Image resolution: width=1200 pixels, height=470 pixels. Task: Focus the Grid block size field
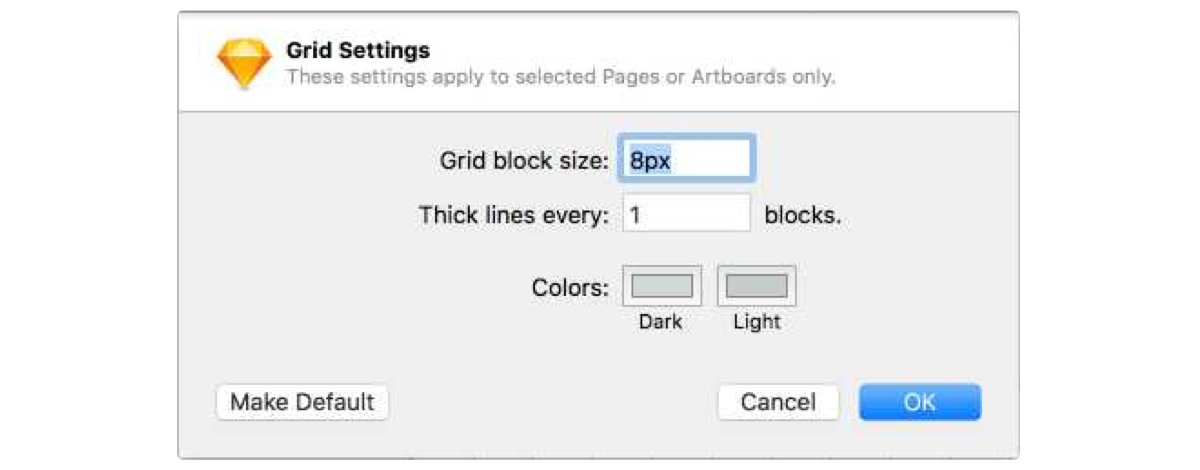pyautogui.click(x=688, y=159)
